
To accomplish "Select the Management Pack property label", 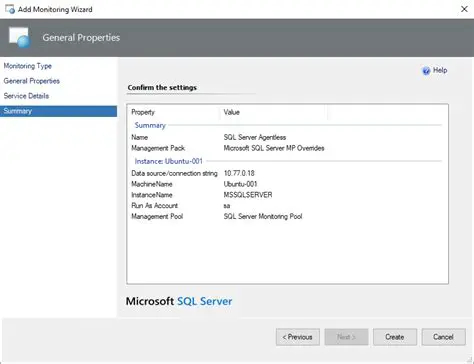I will click(x=158, y=148).
